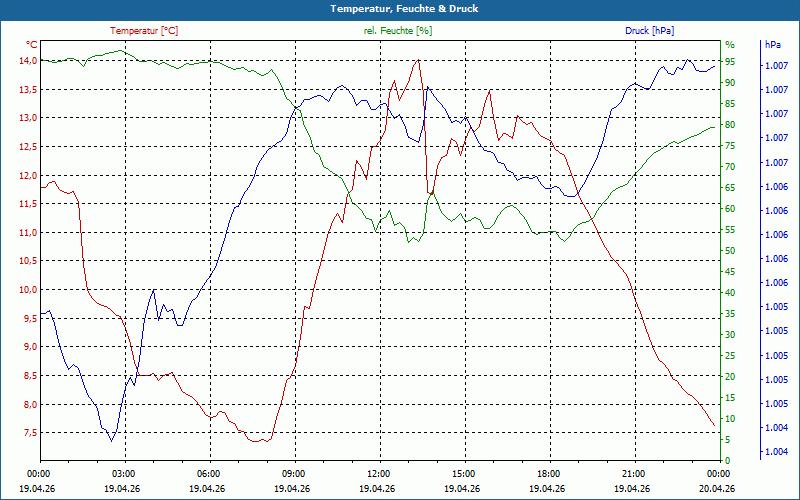Screen dimensions: 800x500
Task: Click the '03:00' time axis label
Action: click(122, 473)
